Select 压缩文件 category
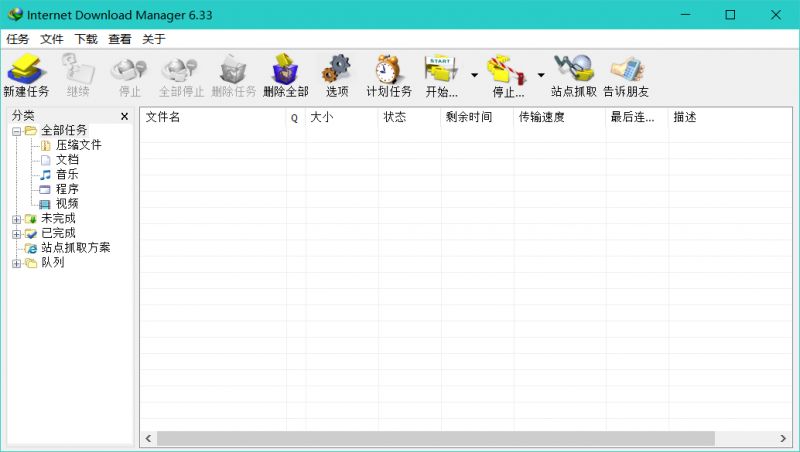 point(79,145)
